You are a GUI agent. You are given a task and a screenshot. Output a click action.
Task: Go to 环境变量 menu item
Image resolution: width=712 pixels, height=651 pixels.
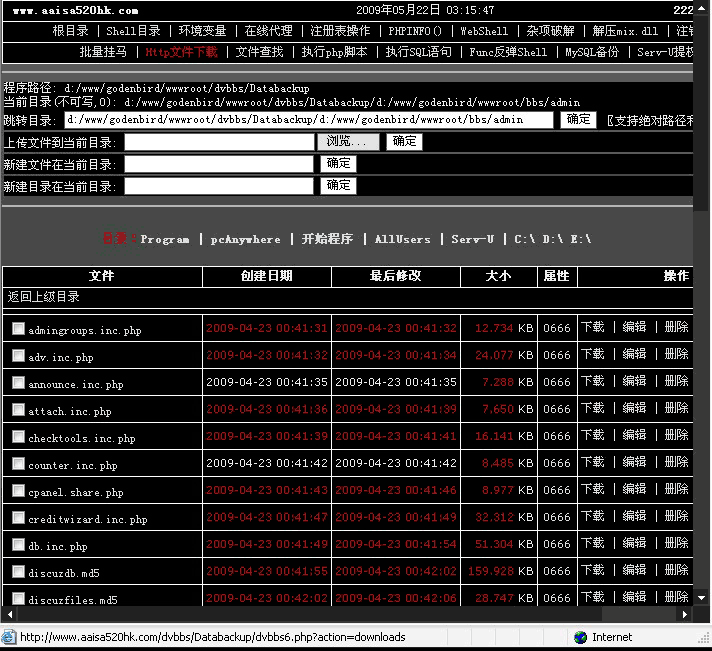tap(202, 31)
